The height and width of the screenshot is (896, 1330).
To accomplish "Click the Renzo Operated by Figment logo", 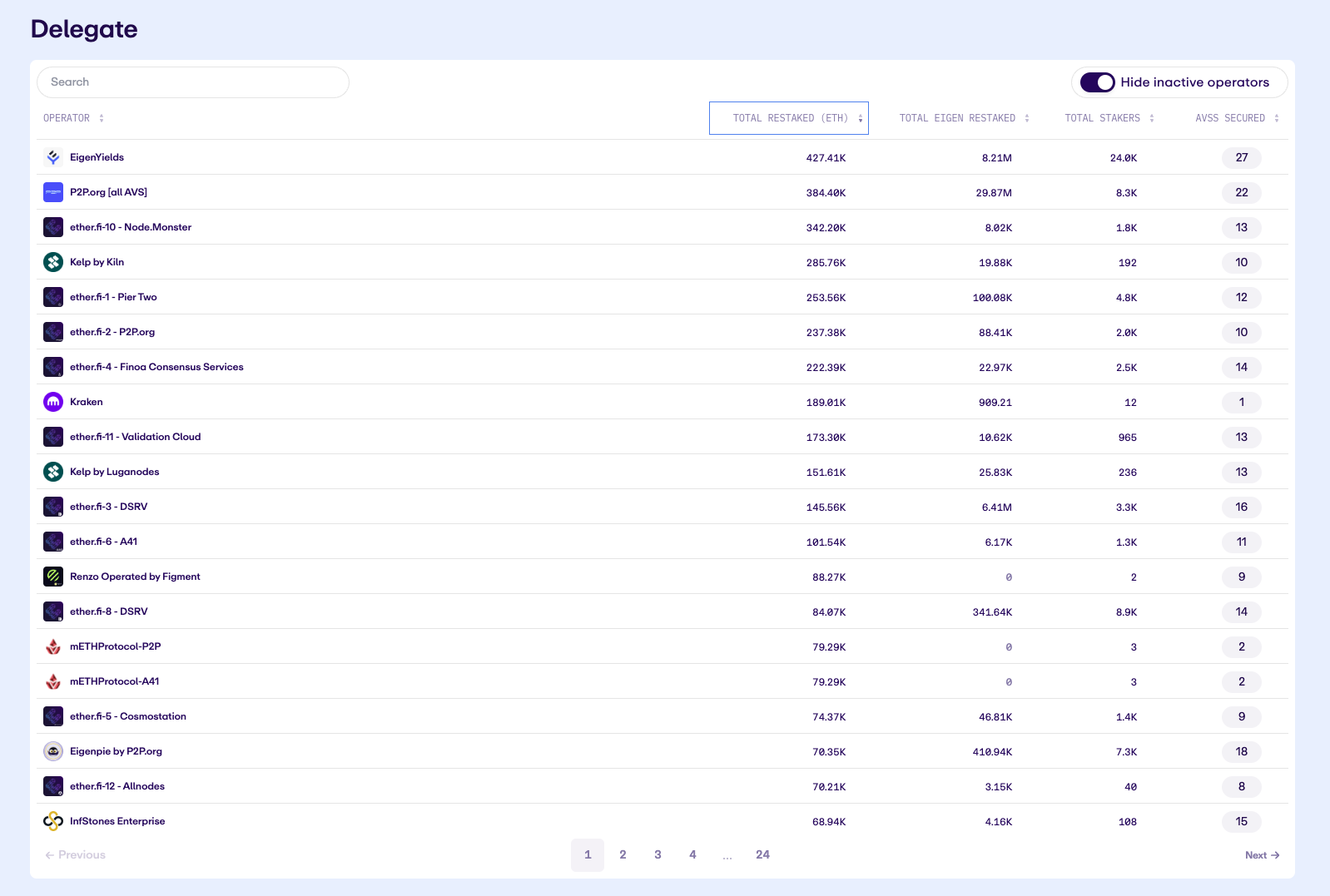I will tap(53, 577).
